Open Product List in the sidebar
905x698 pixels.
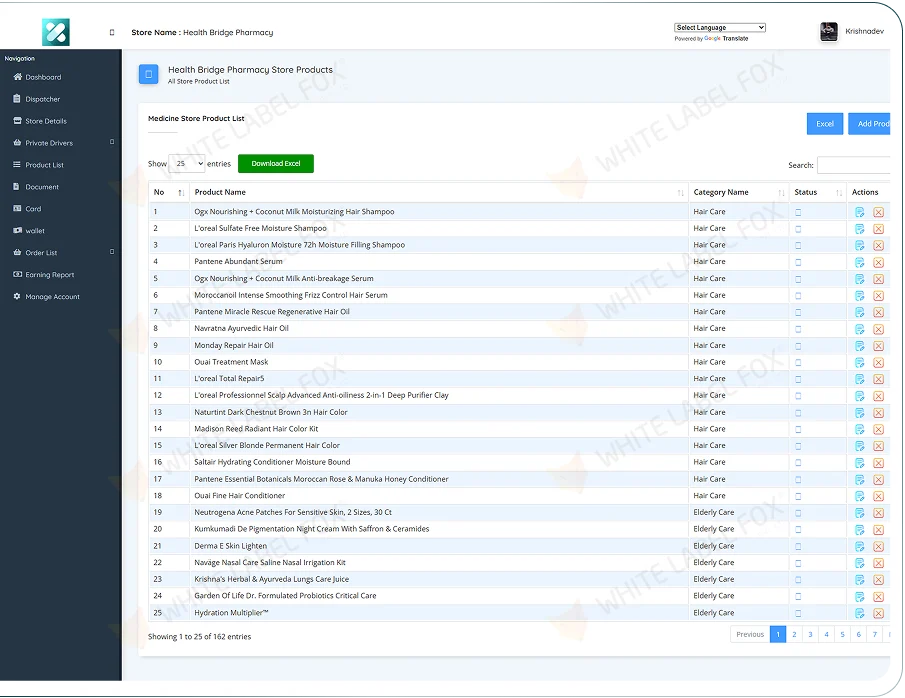[38, 165]
